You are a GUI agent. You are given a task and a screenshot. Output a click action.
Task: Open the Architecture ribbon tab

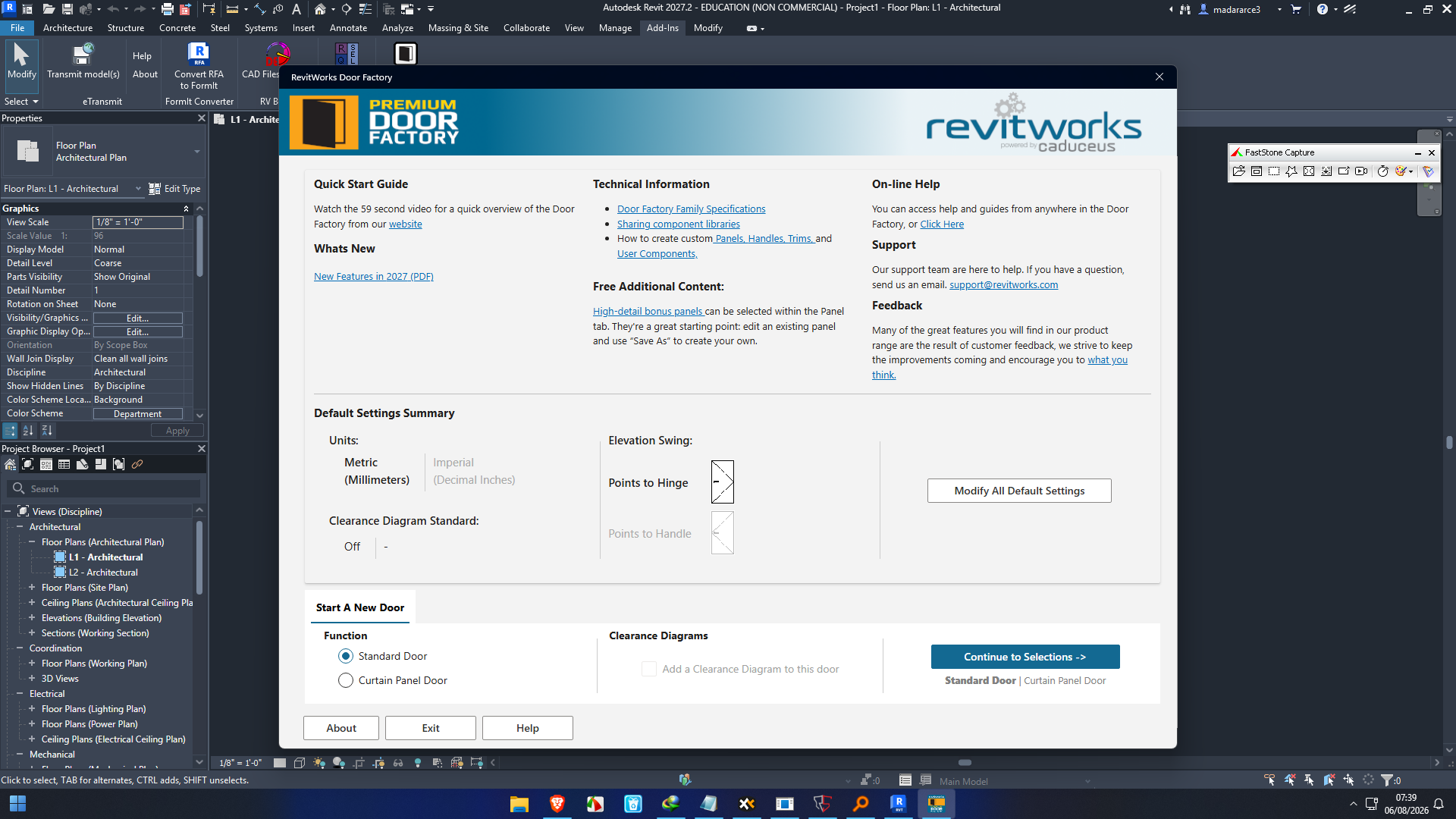pyautogui.click(x=67, y=28)
